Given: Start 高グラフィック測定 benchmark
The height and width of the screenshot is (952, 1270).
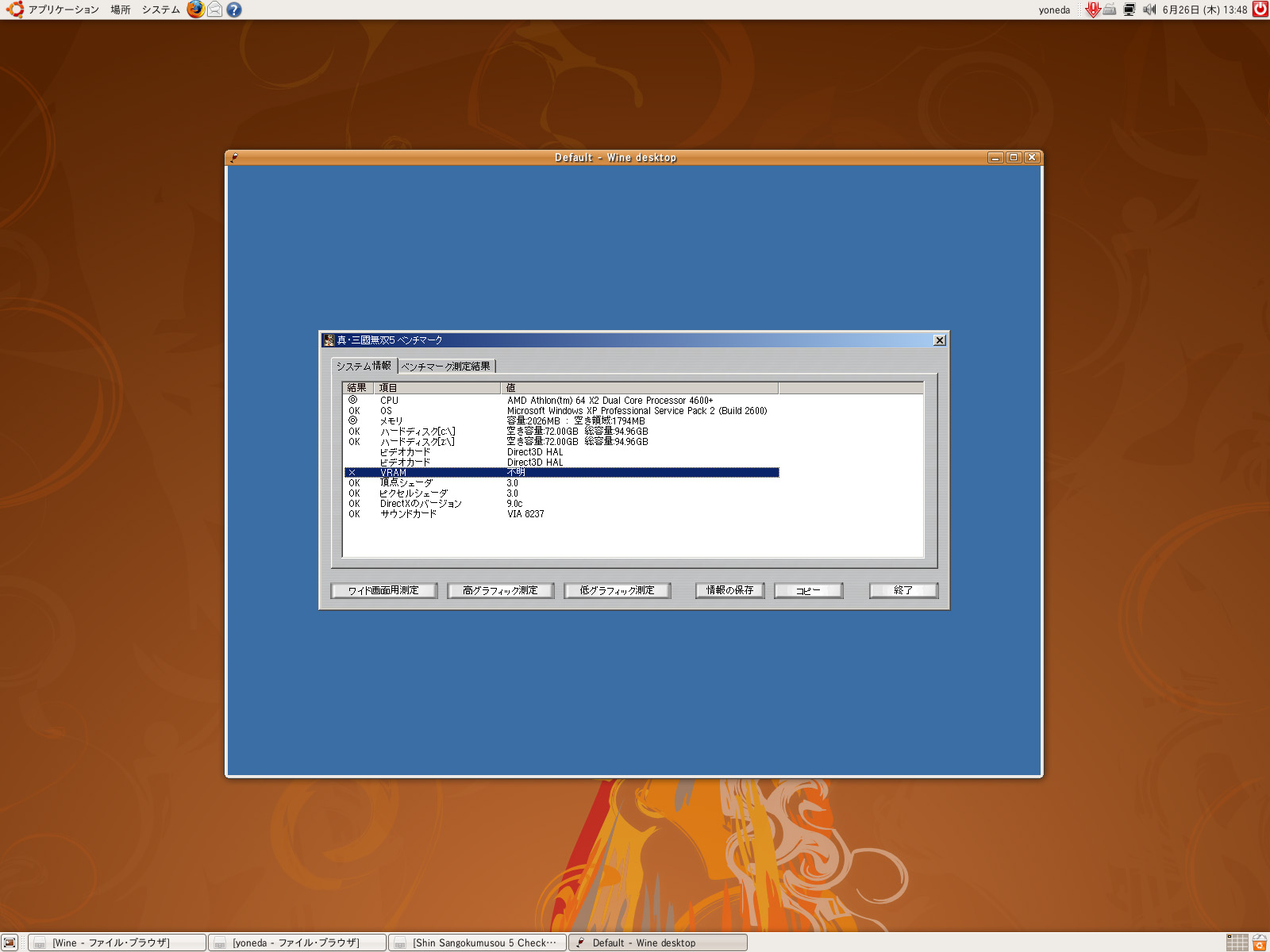Looking at the screenshot, I should coord(500,590).
